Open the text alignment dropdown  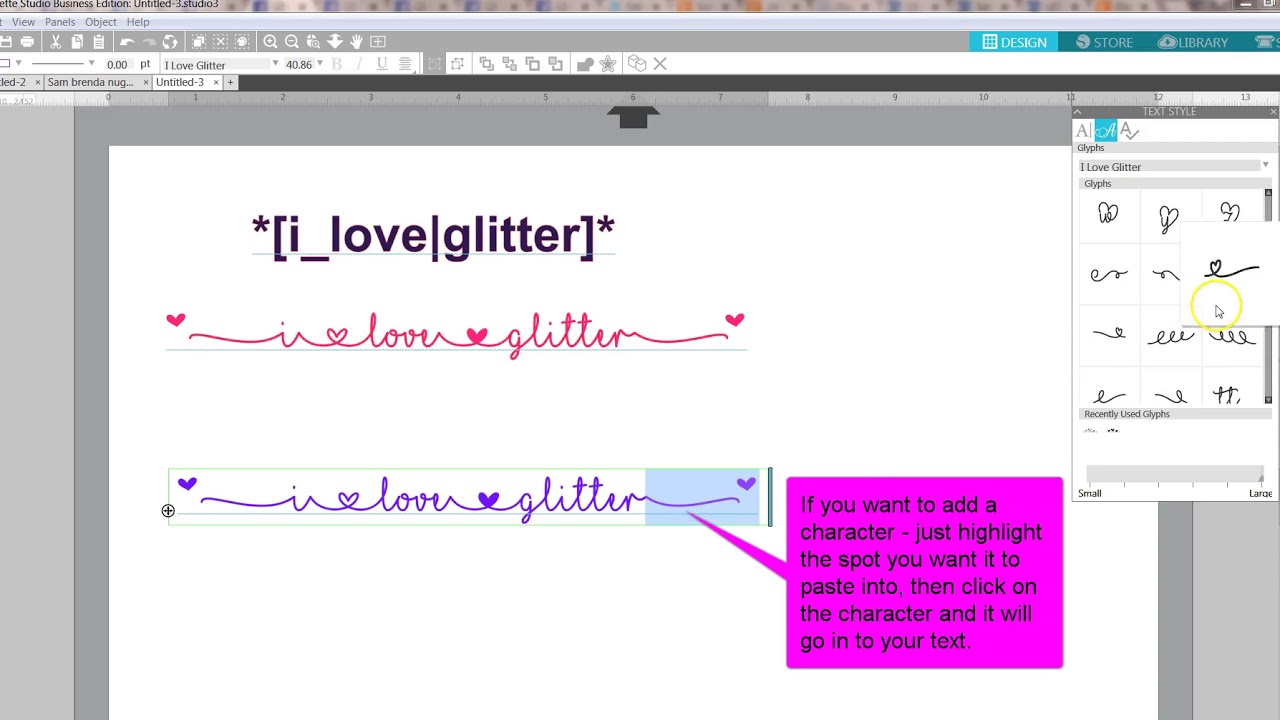(405, 64)
